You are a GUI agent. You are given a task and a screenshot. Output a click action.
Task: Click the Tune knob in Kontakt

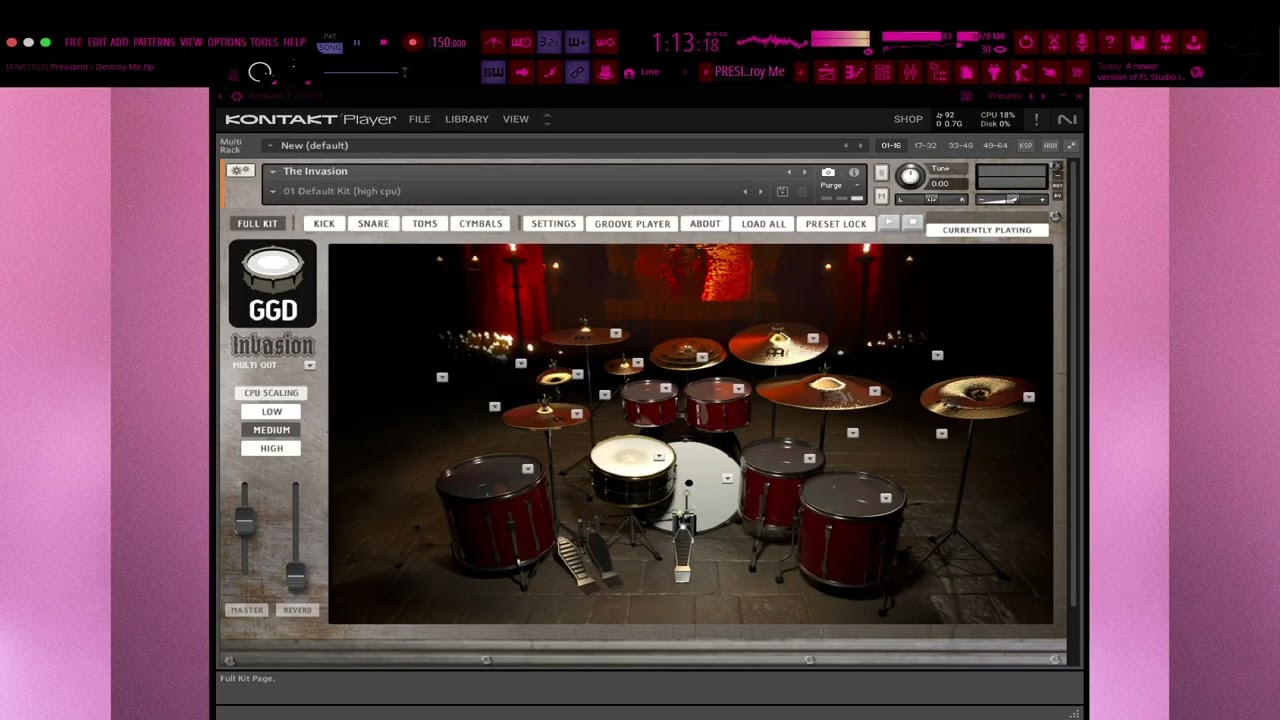coord(910,177)
